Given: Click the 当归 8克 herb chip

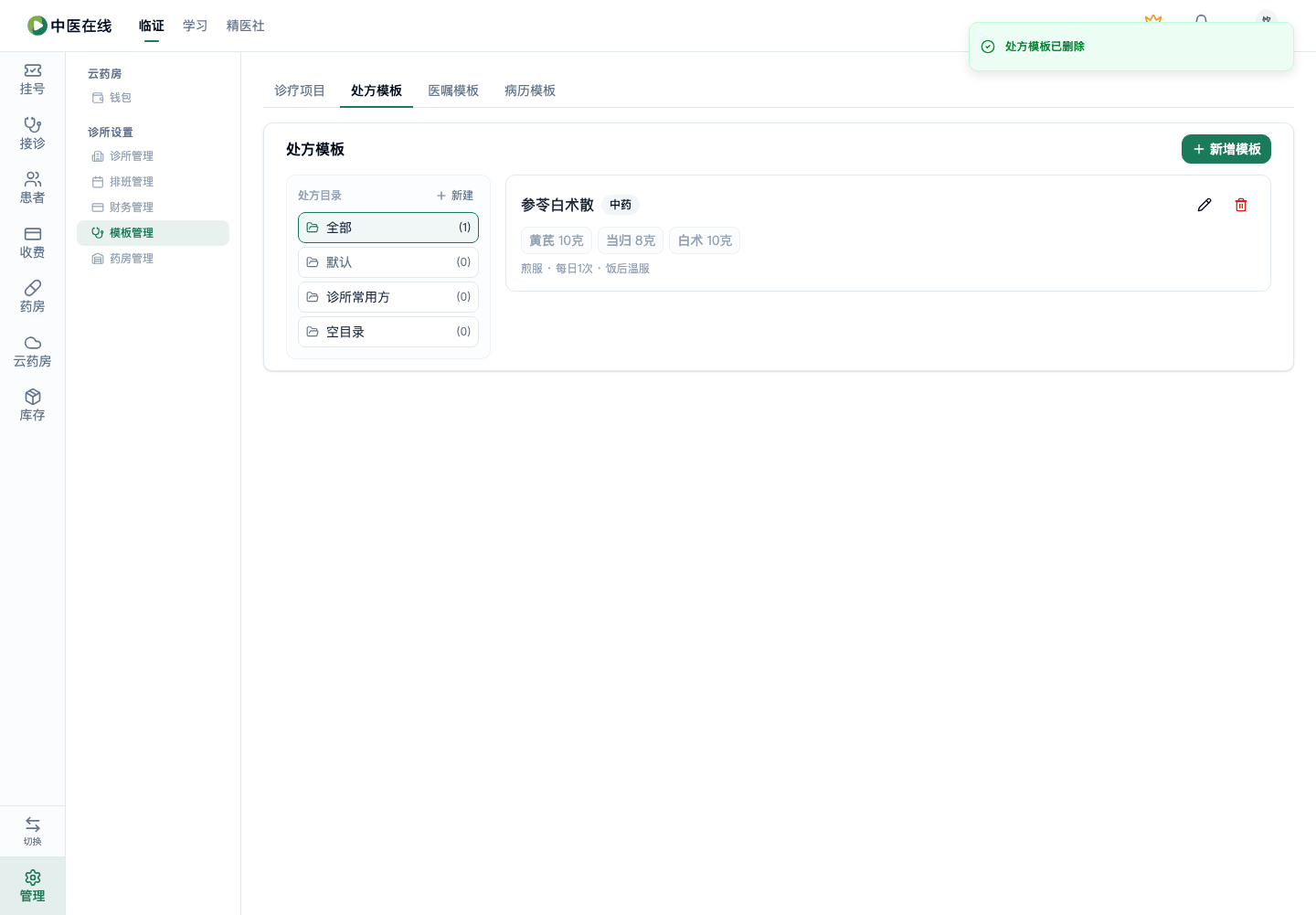Looking at the screenshot, I should 631,240.
